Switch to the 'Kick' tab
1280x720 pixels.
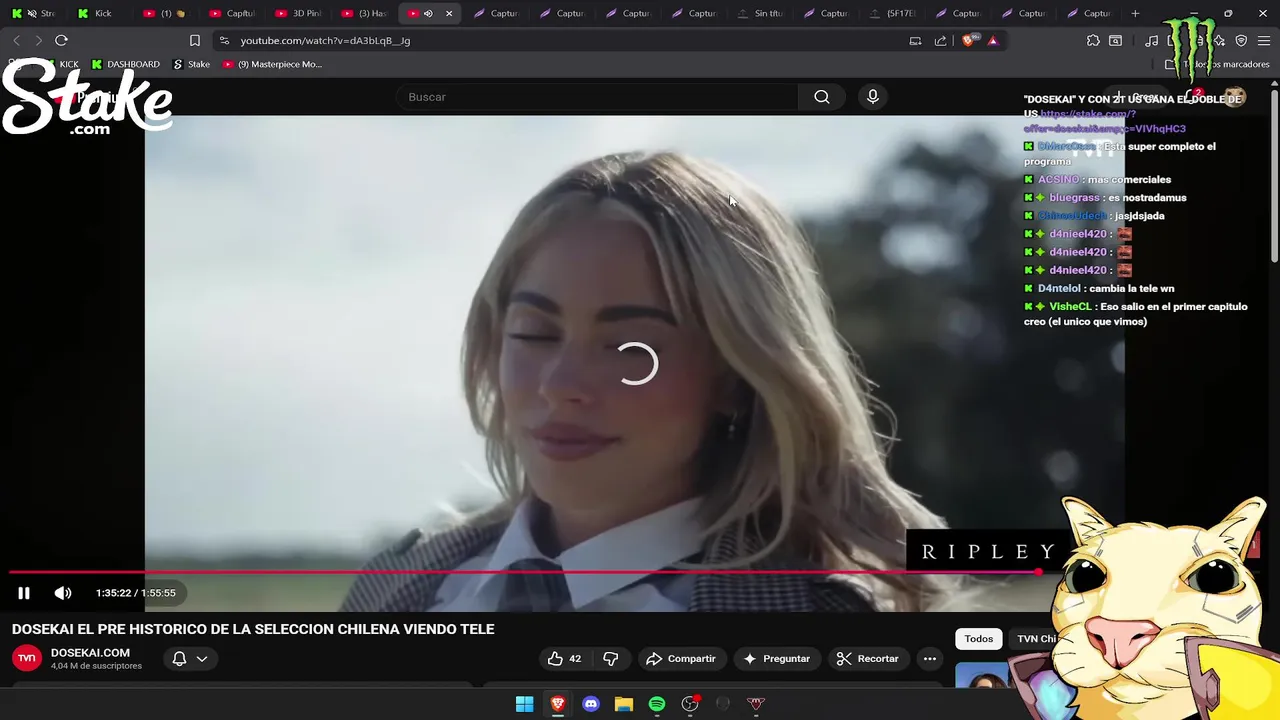(x=100, y=13)
